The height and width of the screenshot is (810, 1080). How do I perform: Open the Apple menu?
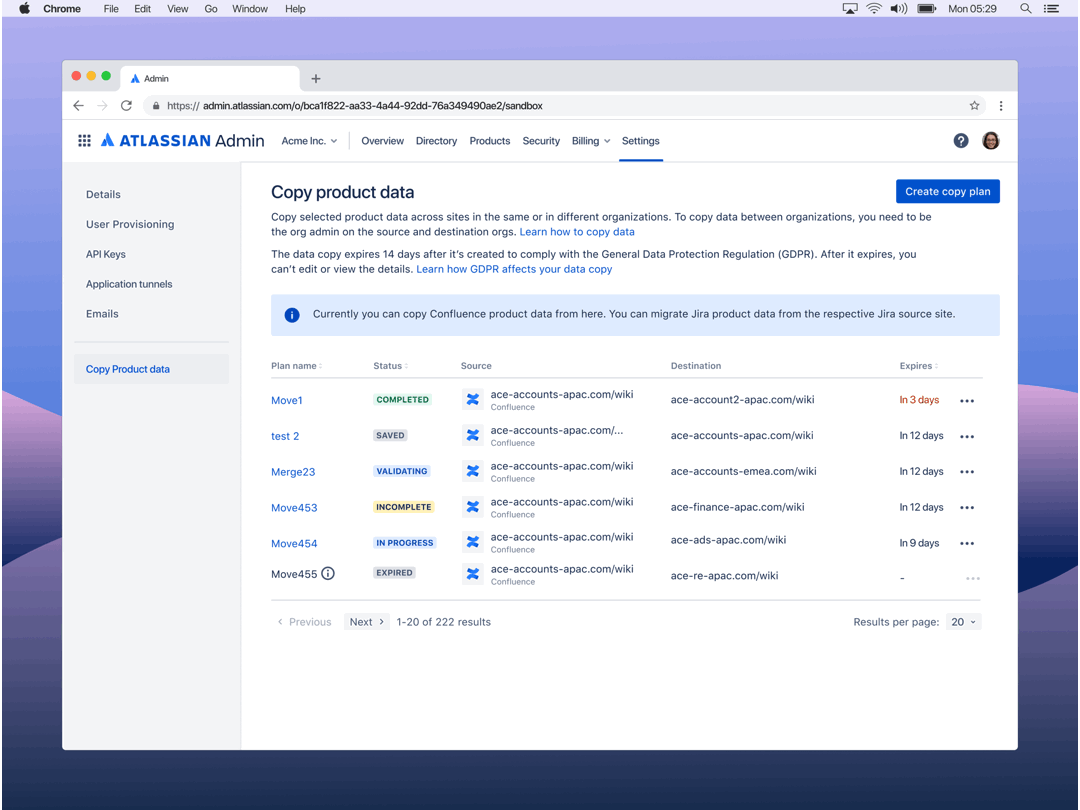[24, 8]
